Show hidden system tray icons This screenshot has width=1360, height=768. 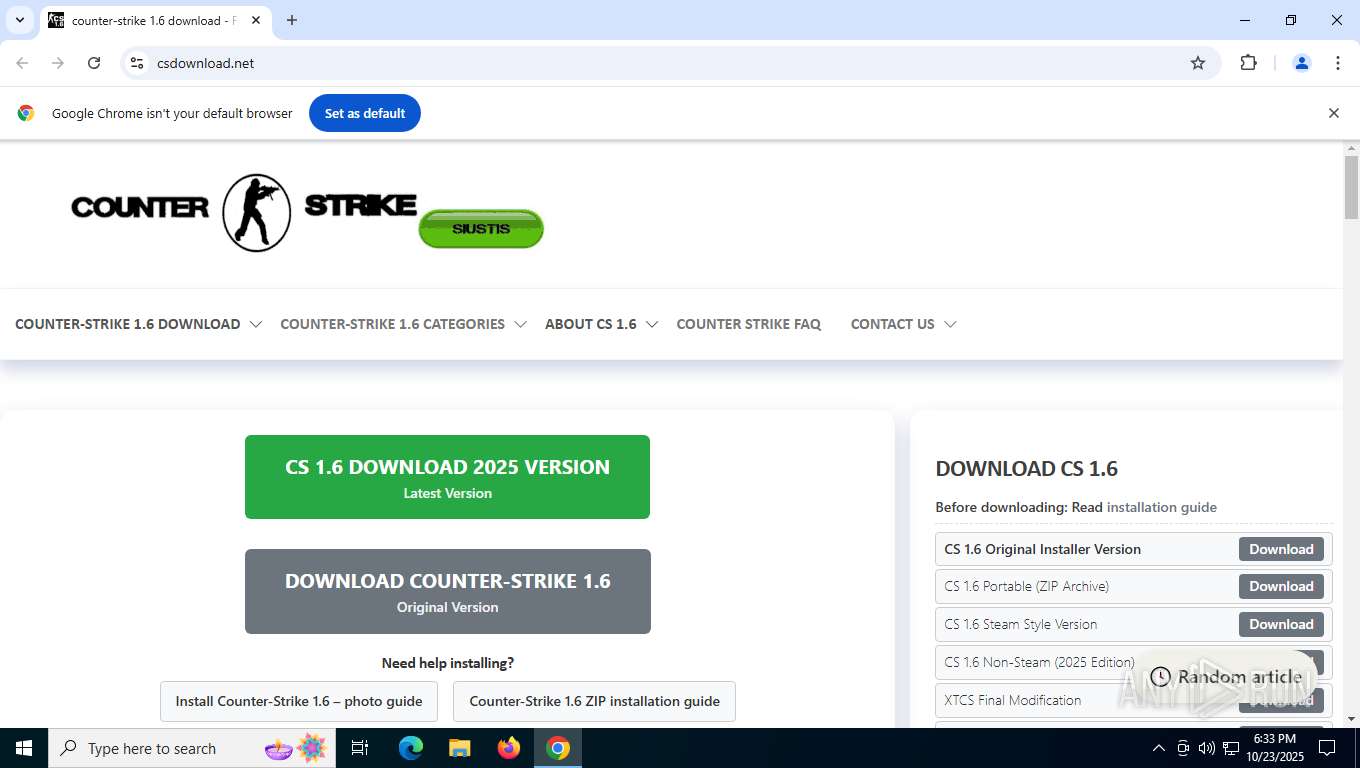pos(1159,748)
